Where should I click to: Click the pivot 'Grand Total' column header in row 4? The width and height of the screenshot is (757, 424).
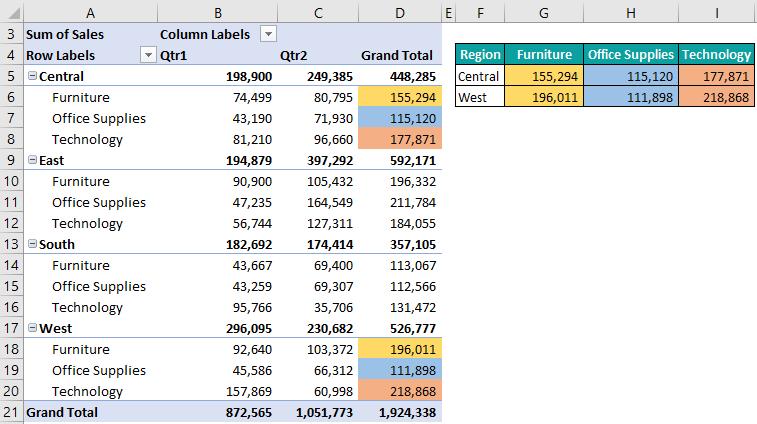[x=400, y=55]
